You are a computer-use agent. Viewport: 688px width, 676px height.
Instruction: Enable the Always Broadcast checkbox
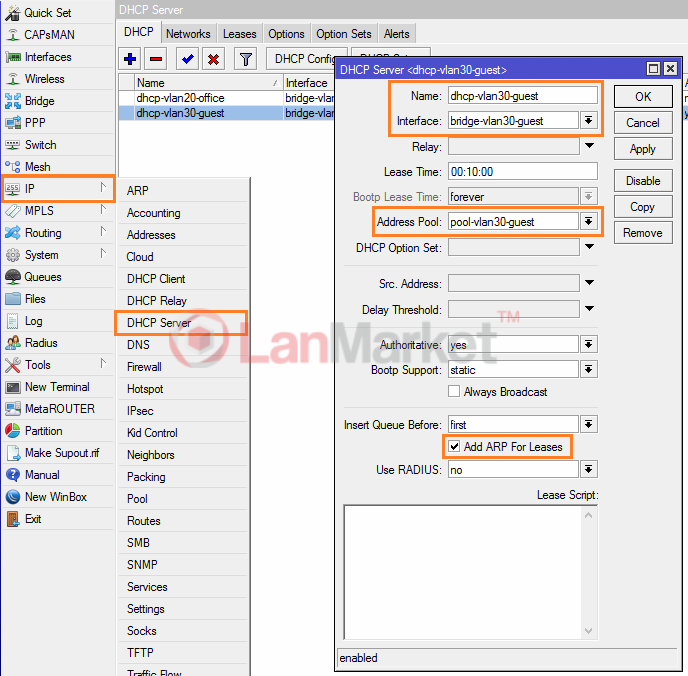[455, 392]
